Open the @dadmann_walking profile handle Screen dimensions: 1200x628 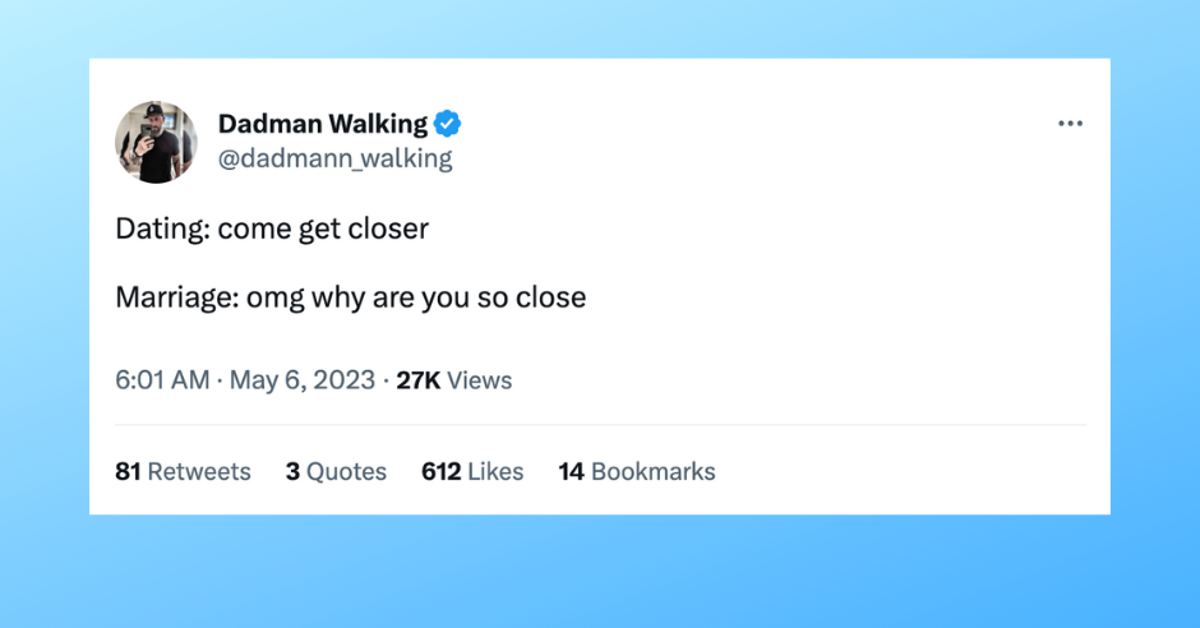click(x=335, y=157)
